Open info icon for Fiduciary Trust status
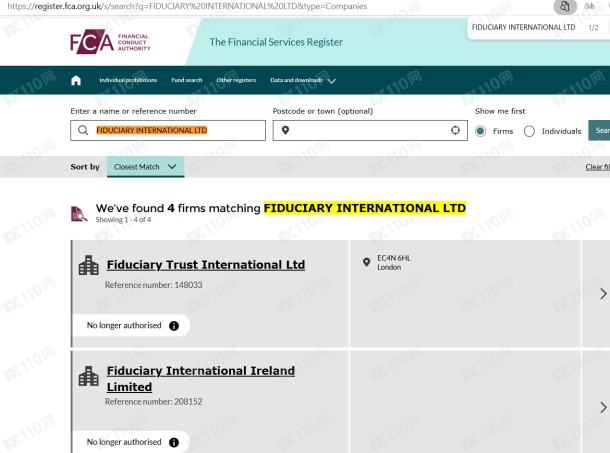 coord(174,326)
